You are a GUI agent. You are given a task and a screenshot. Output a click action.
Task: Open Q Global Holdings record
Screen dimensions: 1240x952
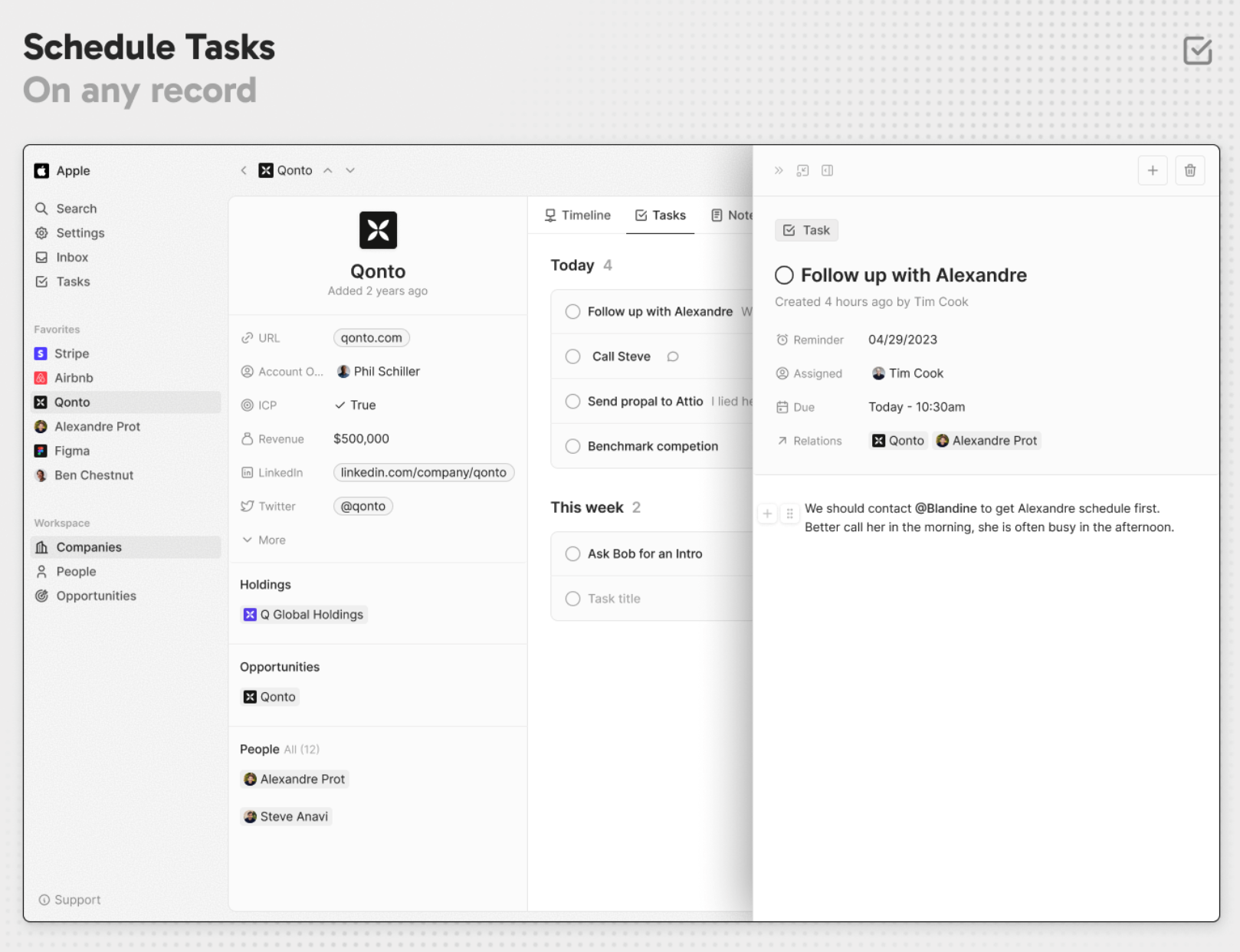coord(304,615)
